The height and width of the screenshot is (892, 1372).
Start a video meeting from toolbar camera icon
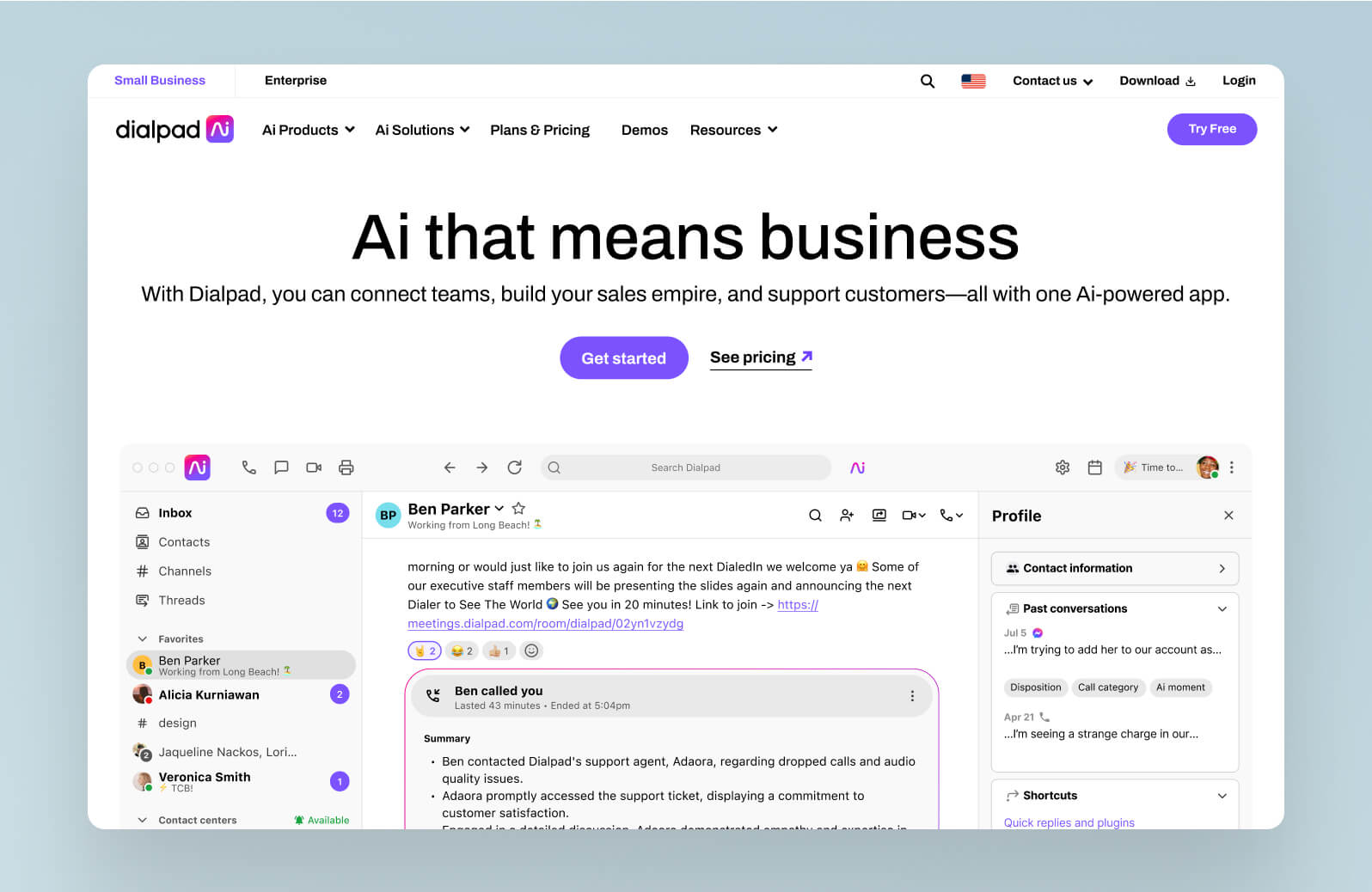[314, 467]
